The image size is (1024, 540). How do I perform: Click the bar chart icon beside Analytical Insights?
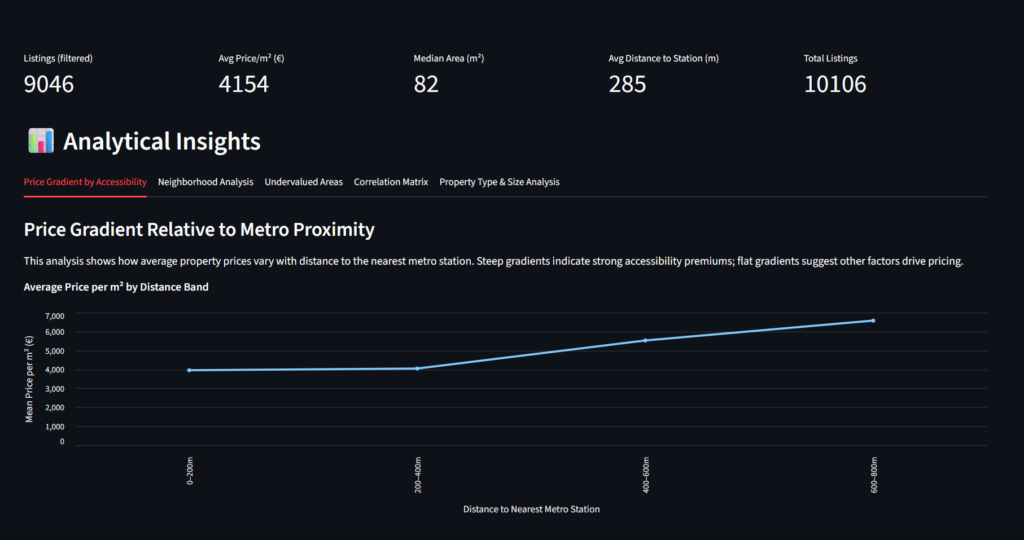41,142
